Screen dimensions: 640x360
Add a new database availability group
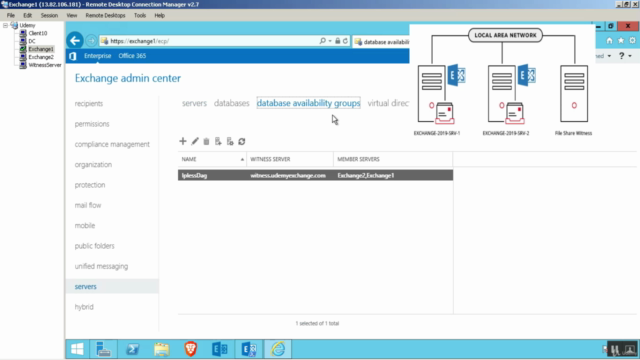pyautogui.click(x=182, y=141)
